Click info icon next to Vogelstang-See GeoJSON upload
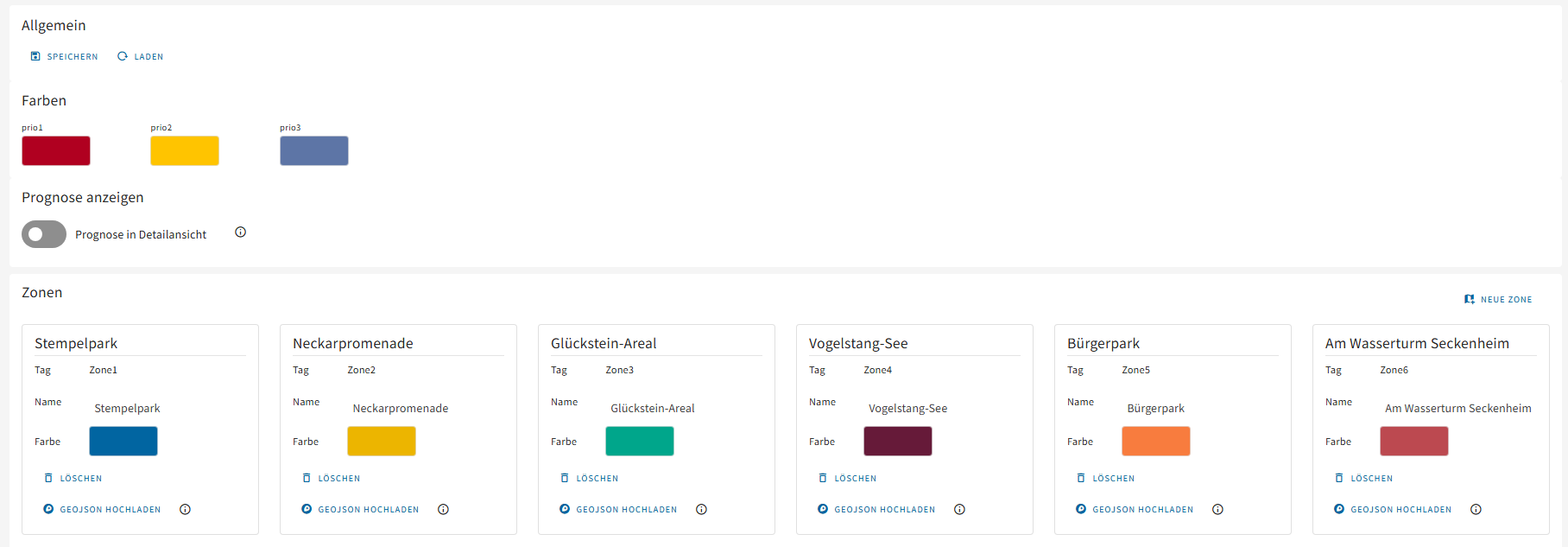The width and height of the screenshot is (1568, 547). pos(959,510)
